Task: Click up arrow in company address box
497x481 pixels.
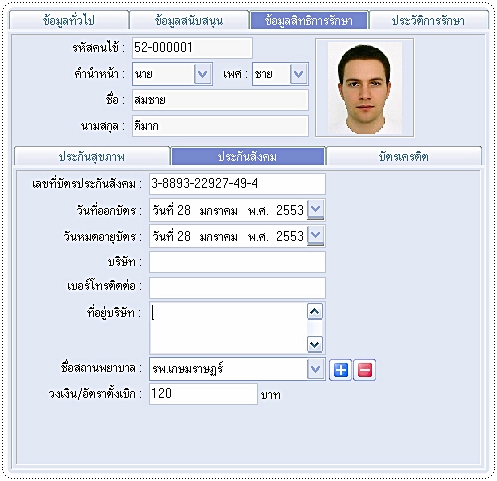Action: [x=315, y=311]
